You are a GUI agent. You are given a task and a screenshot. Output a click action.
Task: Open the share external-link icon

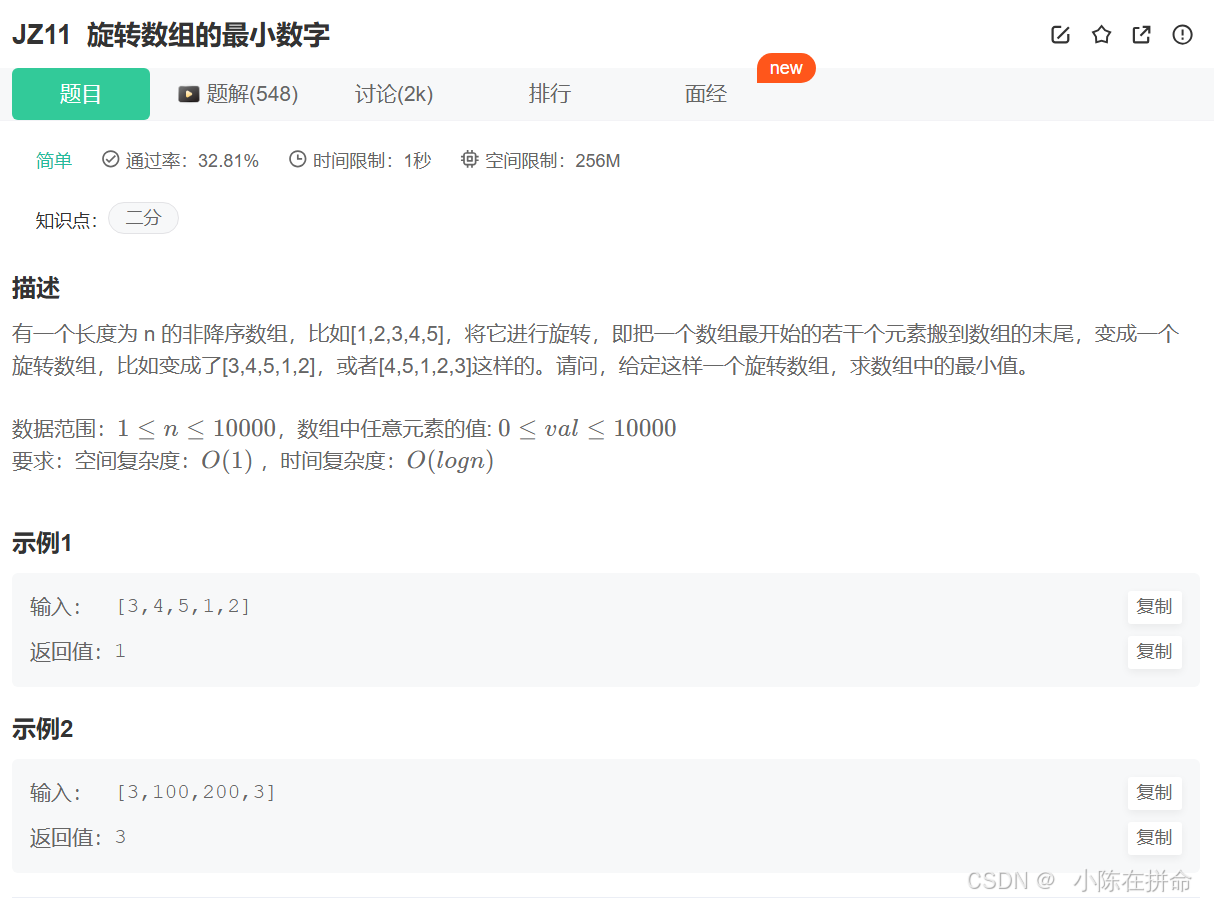(1141, 35)
